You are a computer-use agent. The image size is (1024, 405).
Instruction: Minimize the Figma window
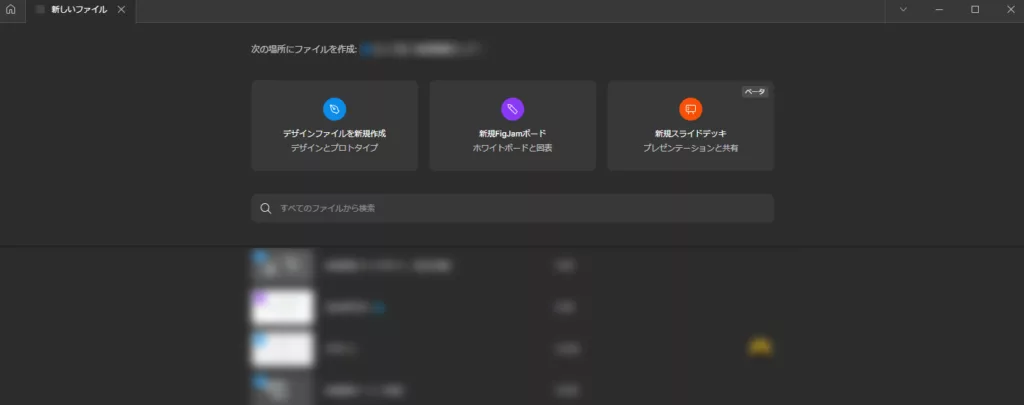tap(939, 10)
